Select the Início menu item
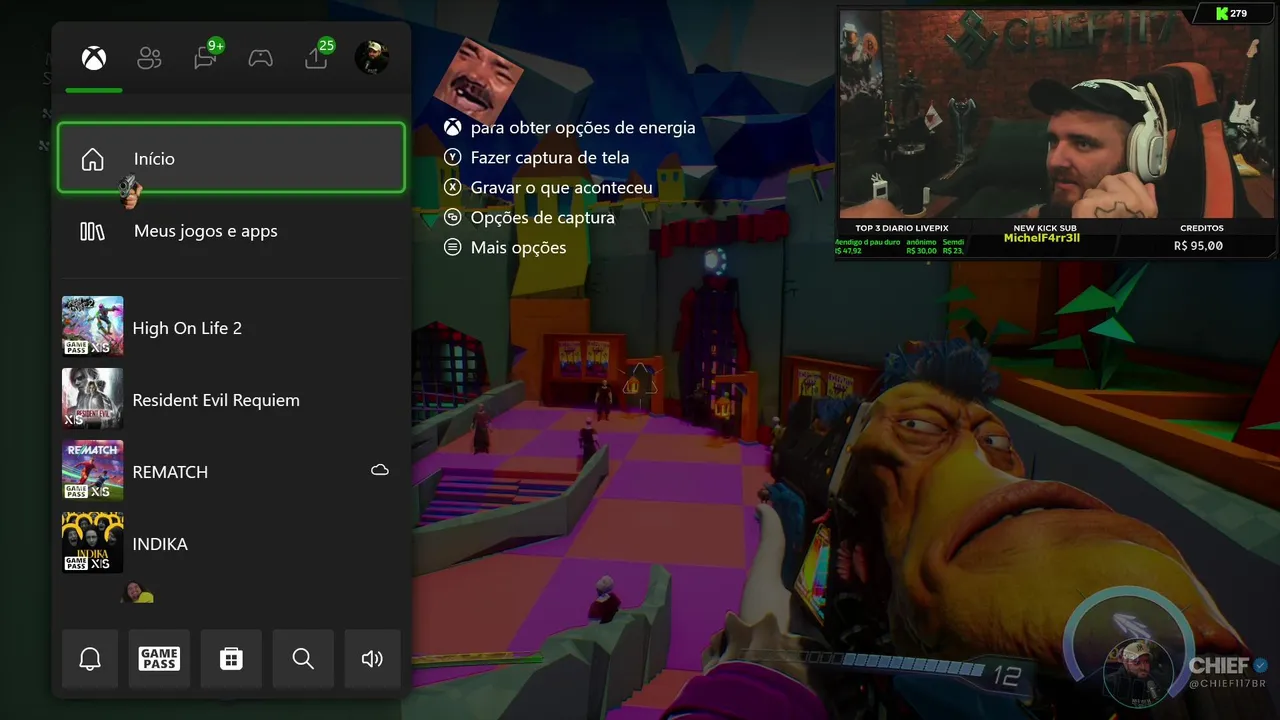This screenshot has height=720, width=1280. 231,158
